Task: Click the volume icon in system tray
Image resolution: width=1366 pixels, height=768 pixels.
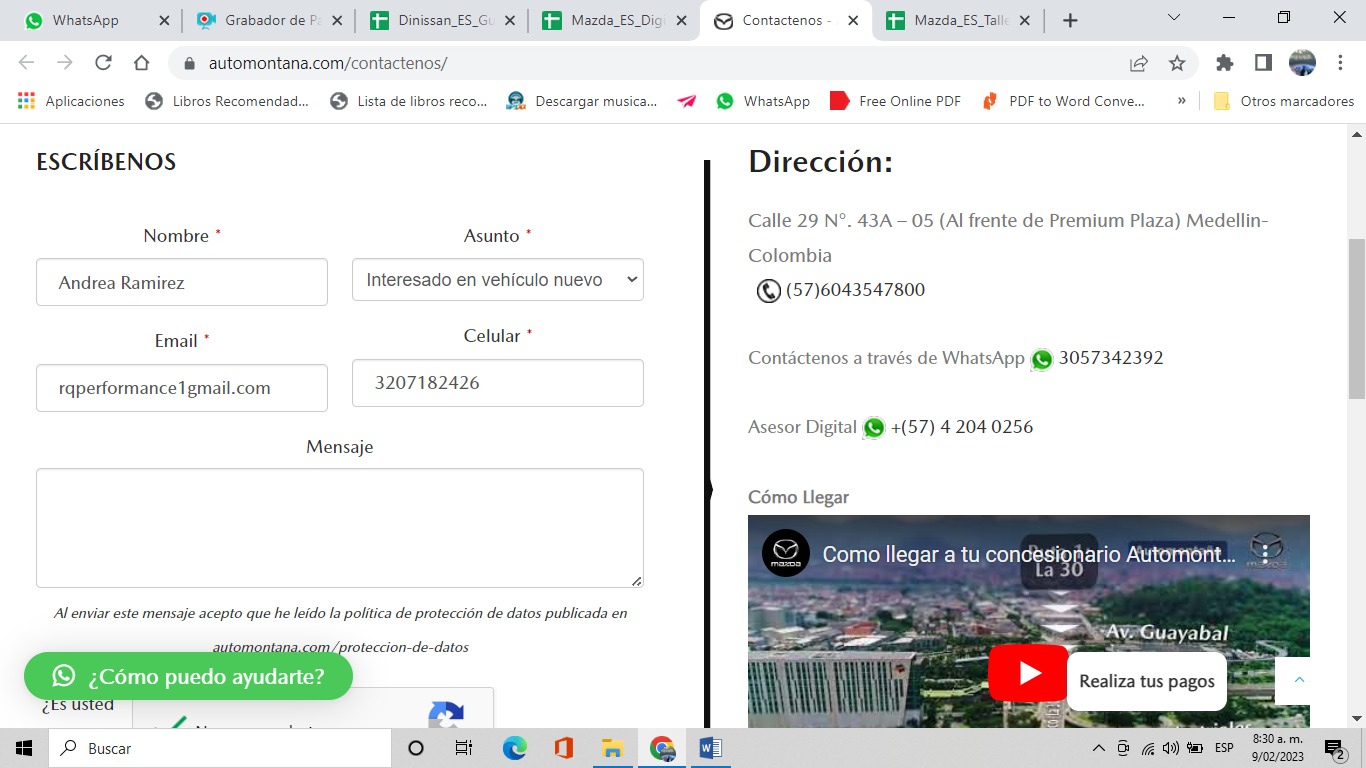Action: tap(1171, 748)
